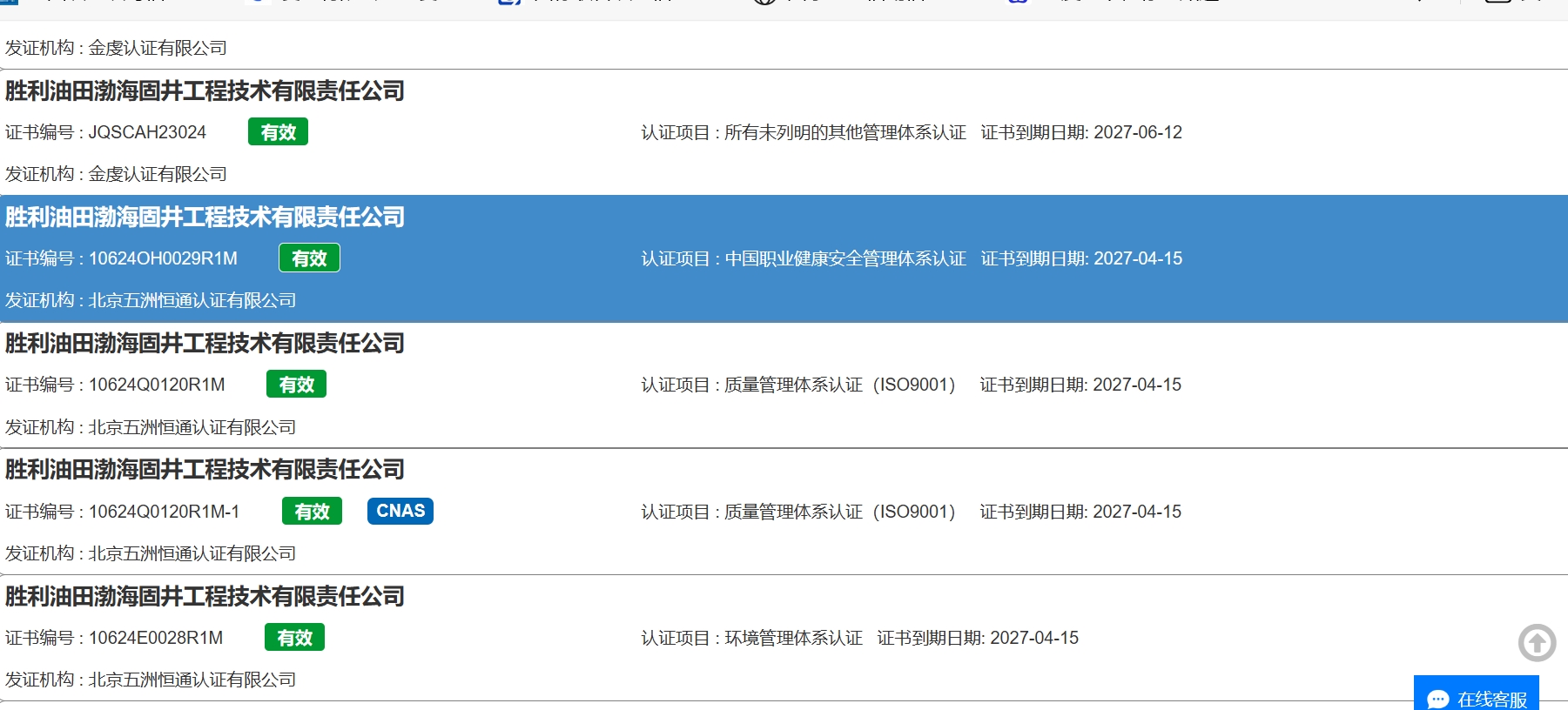Click the 有效 badge beside JQSCAH23024
The width and height of the screenshot is (1568, 710).
(279, 132)
